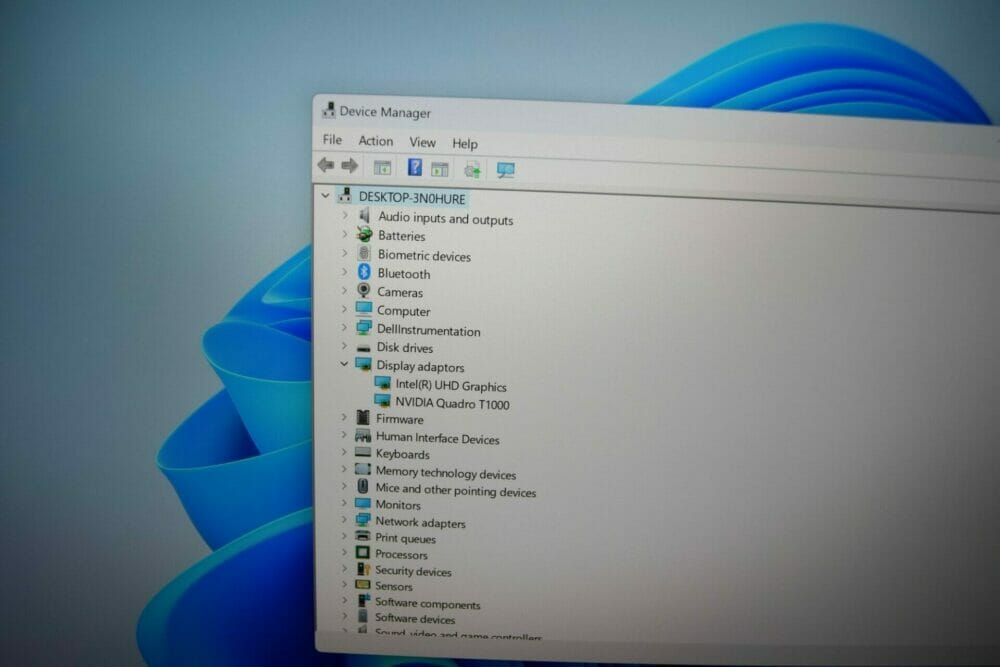This screenshot has height=667, width=1000.
Task: Select the Intel(R) UHD Graphics entry
Action: (x=451, y=386)
